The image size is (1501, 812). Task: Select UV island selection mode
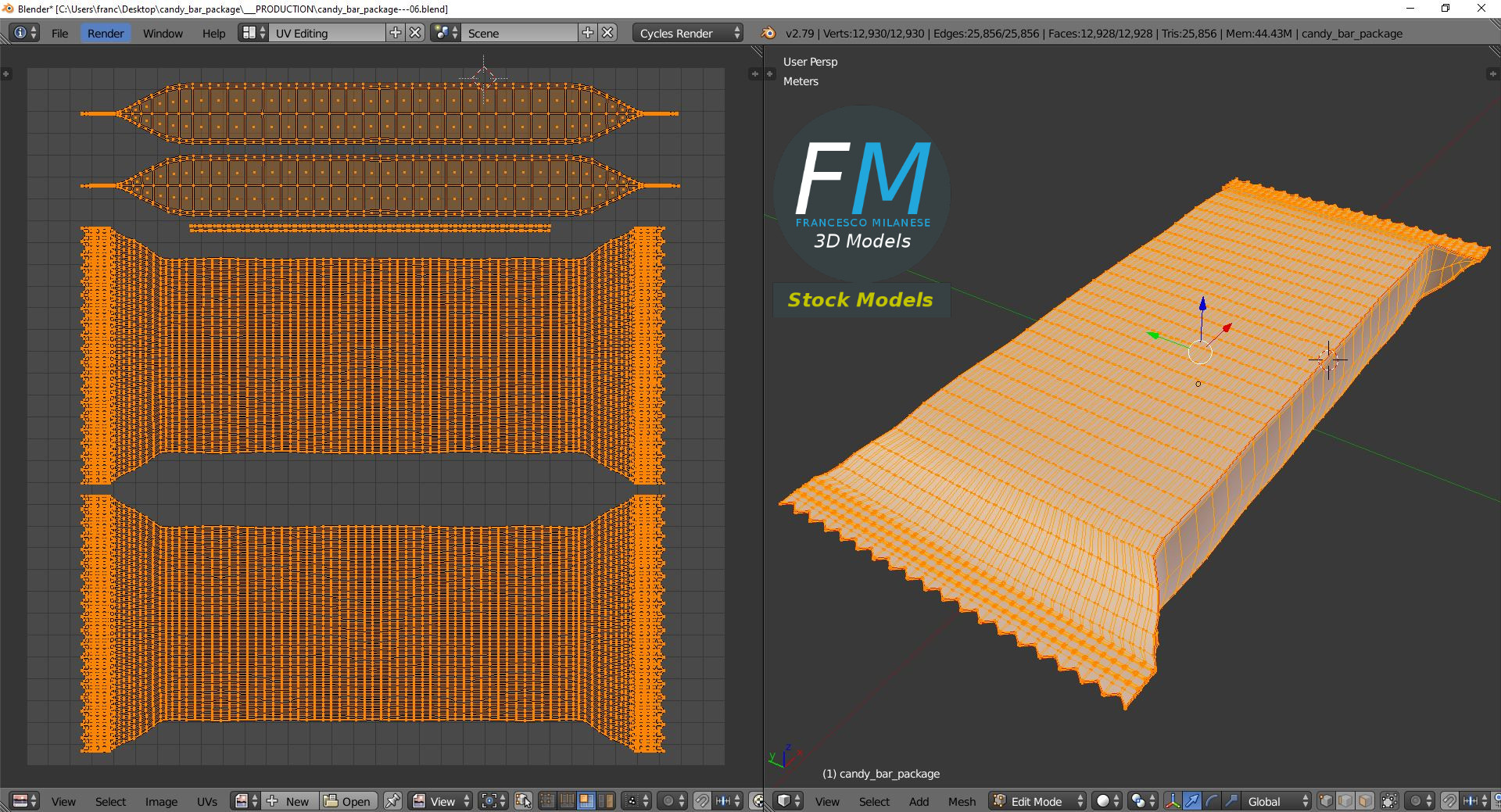click(x=606, y=801)
